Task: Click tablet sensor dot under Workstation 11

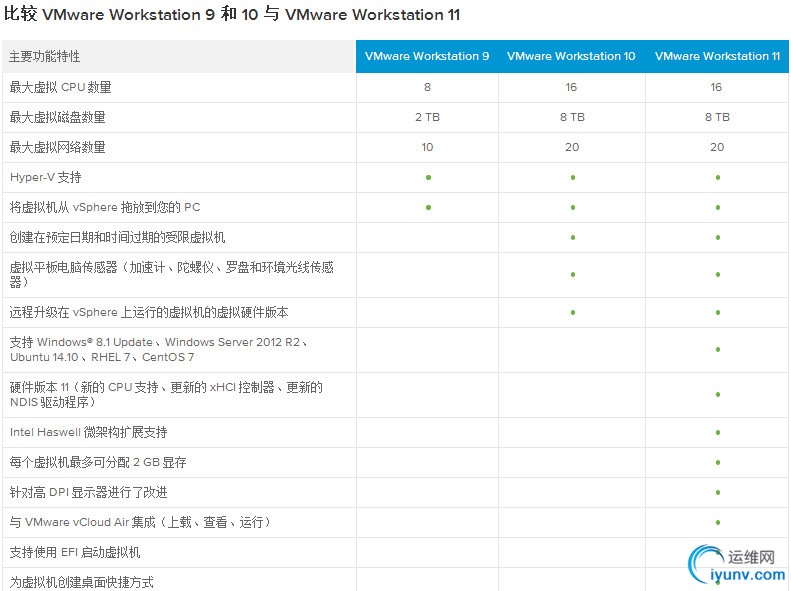Action: [718, 275]
